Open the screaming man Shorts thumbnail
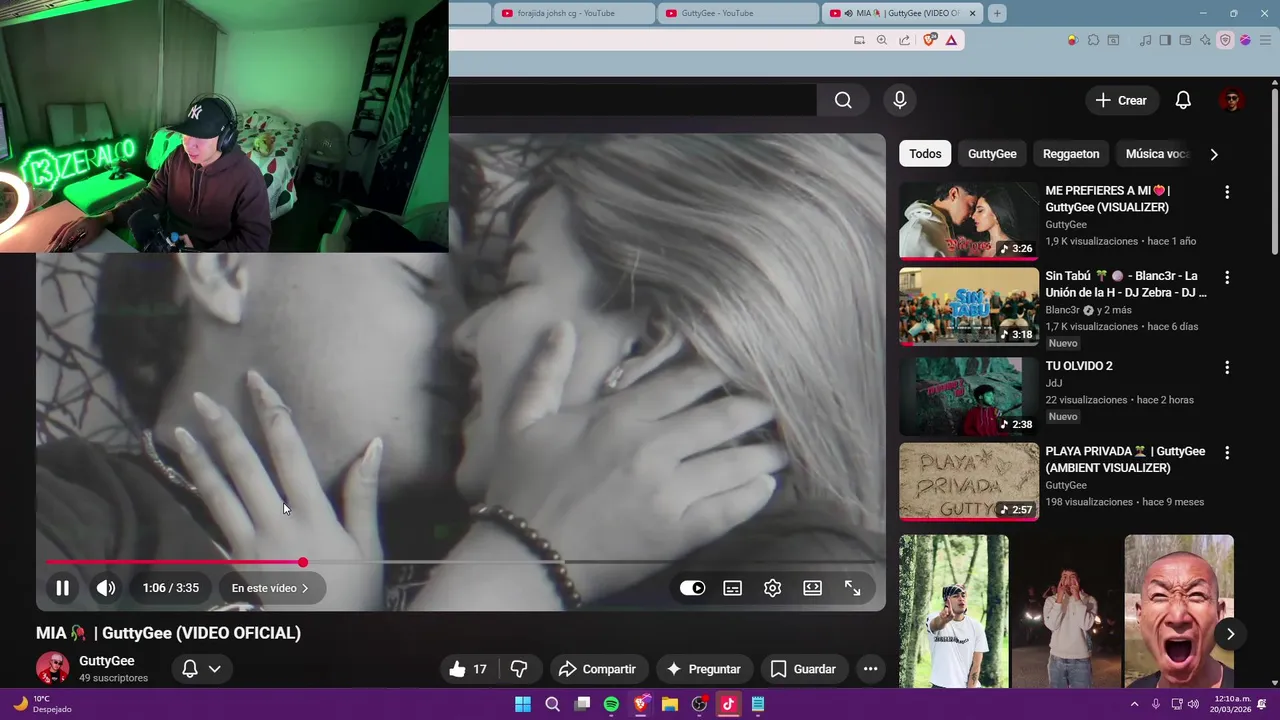The height and width of the screenshot is (720, 1280). 1179,611
